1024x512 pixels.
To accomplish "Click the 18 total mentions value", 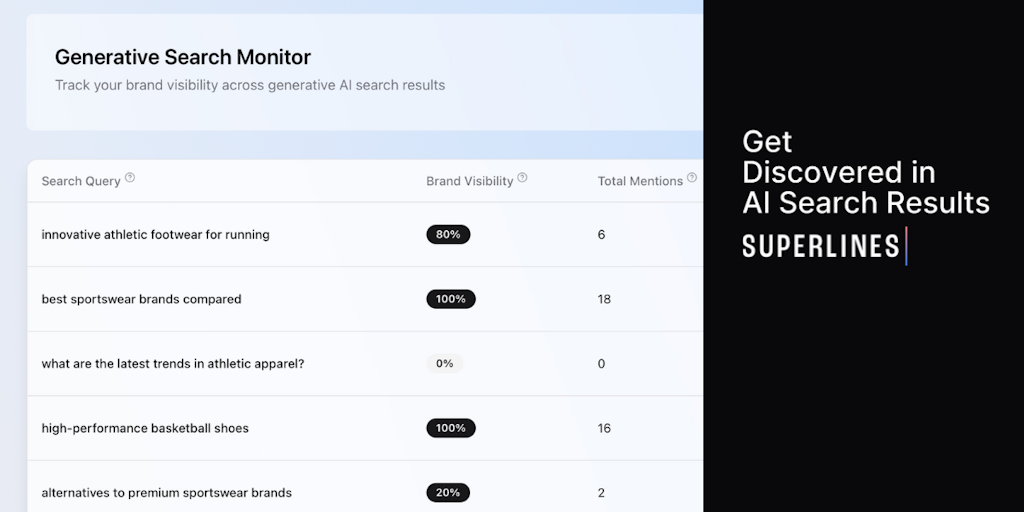I will (x=604, y=299).
